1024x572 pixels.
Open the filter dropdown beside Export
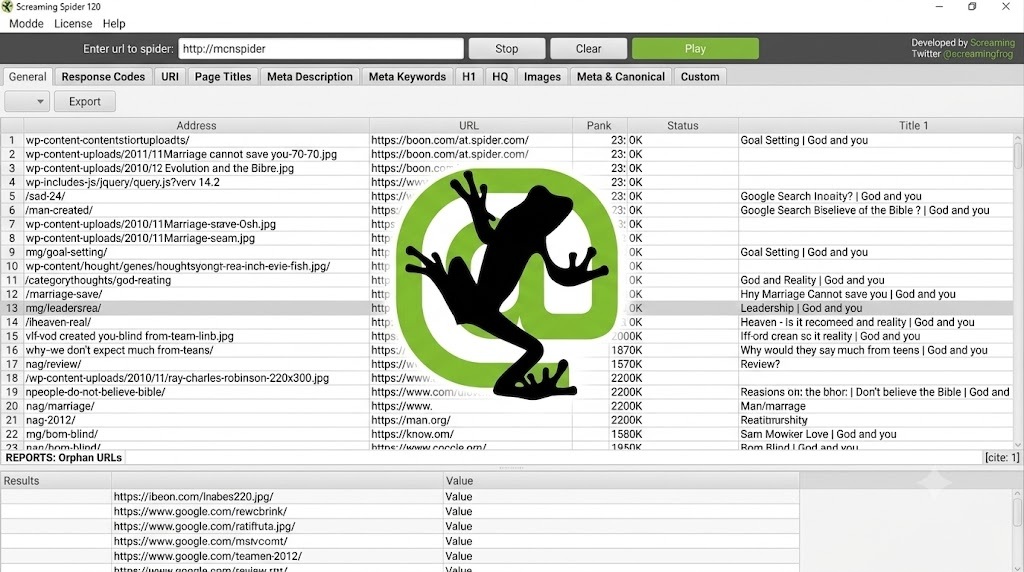pos(27,101)
